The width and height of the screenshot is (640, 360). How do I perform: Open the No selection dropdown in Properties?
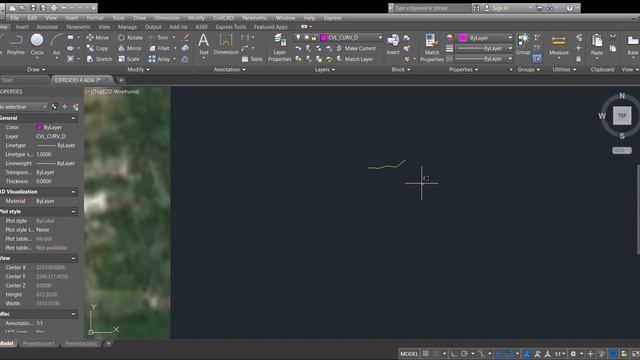pyautogui.click(x=23, y=107)
